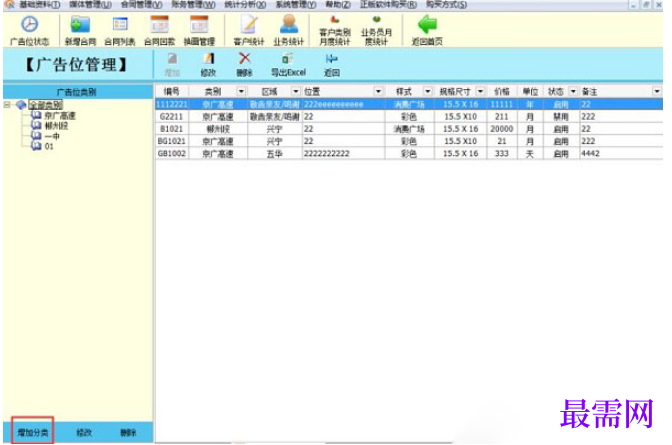Click the 五华 region cell

[x=274, y=153]
